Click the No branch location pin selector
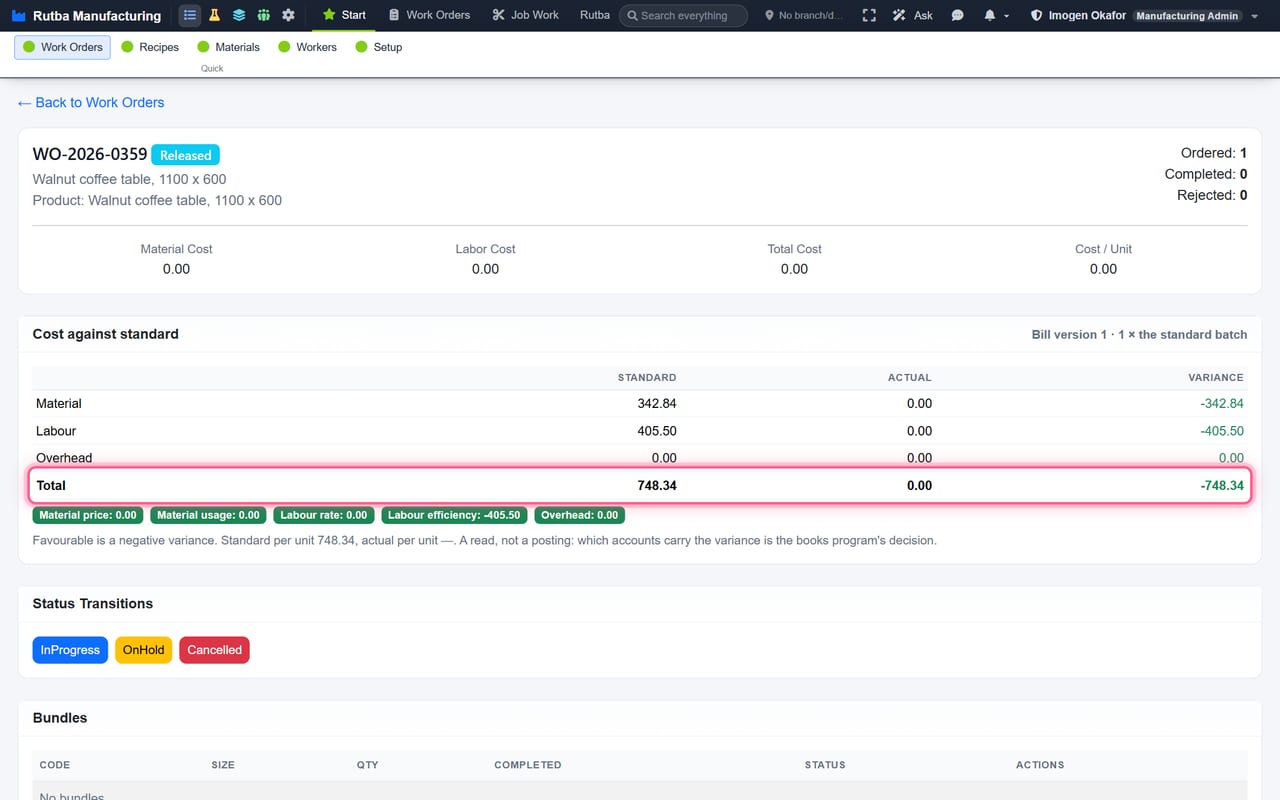The width and height of the screenshot is (1280, 800). [804, 15]
